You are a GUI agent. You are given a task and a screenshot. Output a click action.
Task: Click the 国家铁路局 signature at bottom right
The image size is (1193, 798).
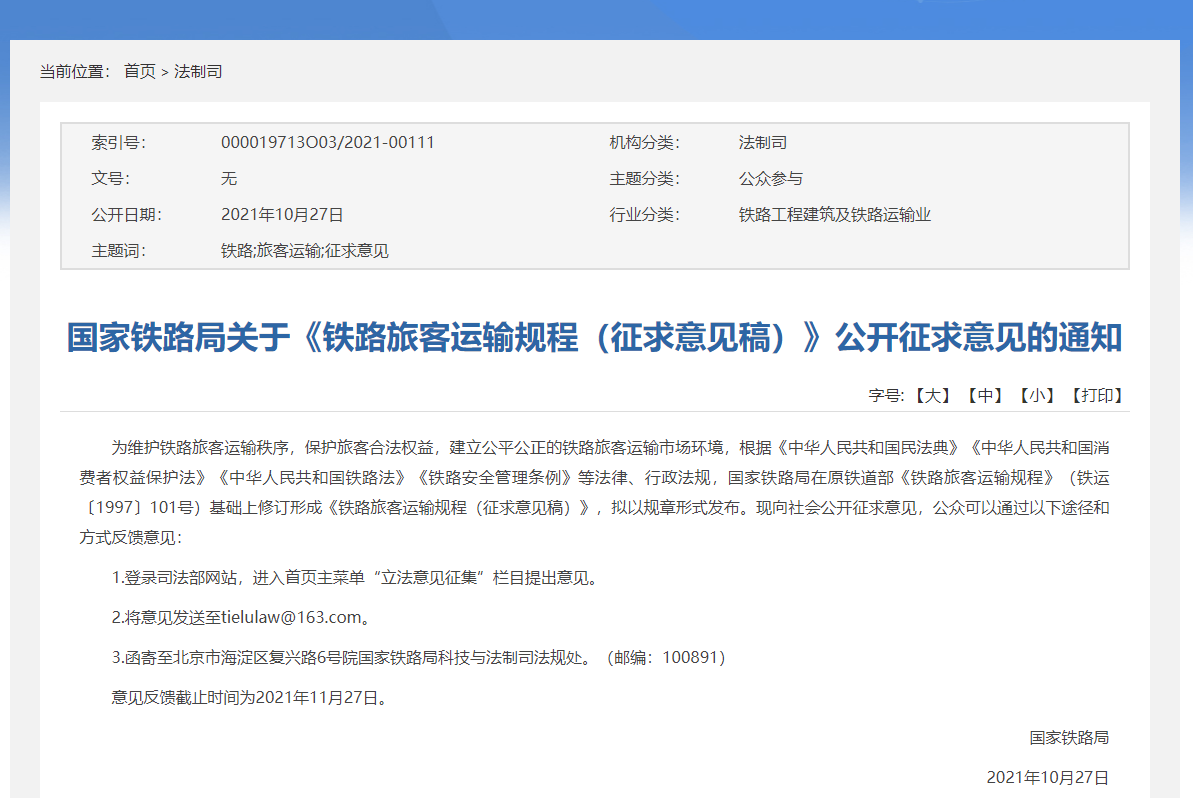(x=1069, y=738)
